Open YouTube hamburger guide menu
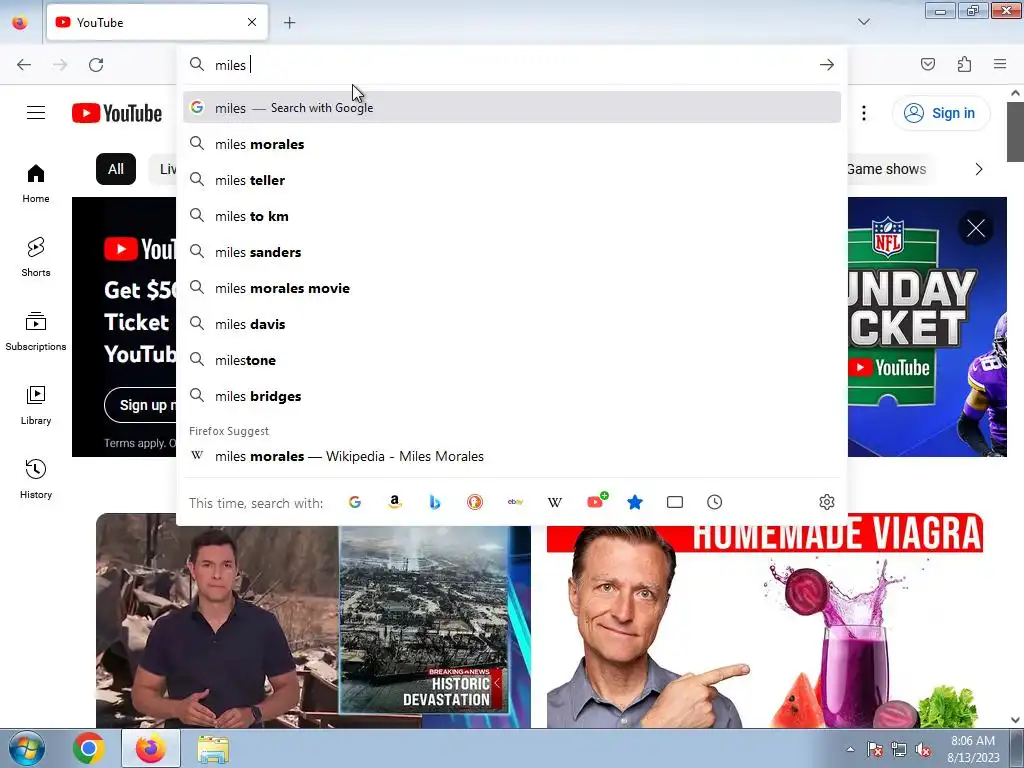 (36, 113)
